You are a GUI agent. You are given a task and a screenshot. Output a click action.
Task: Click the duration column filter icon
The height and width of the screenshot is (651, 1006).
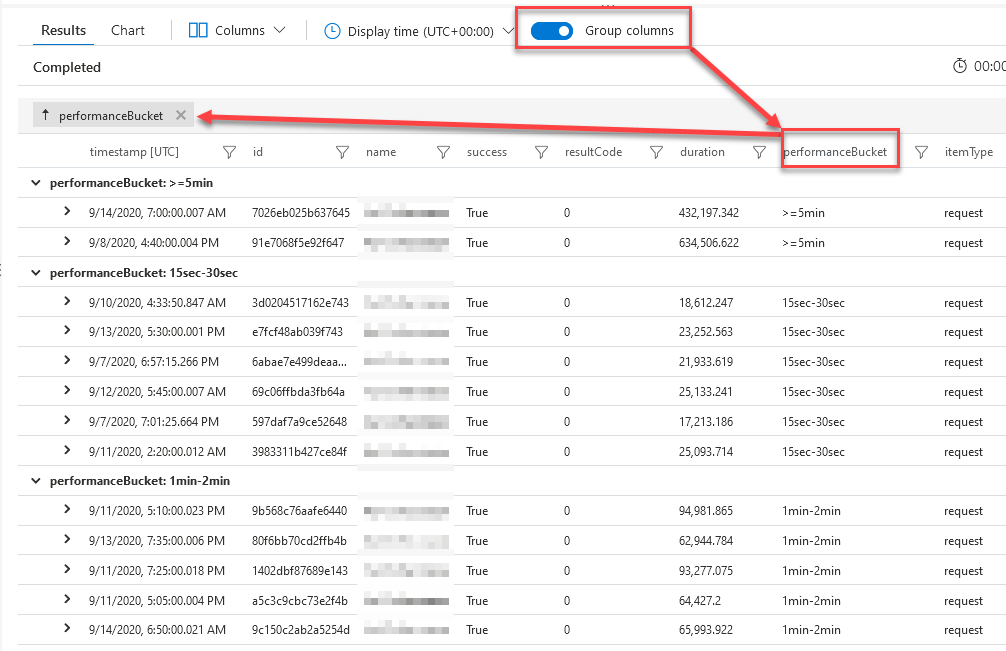point(759,152)
